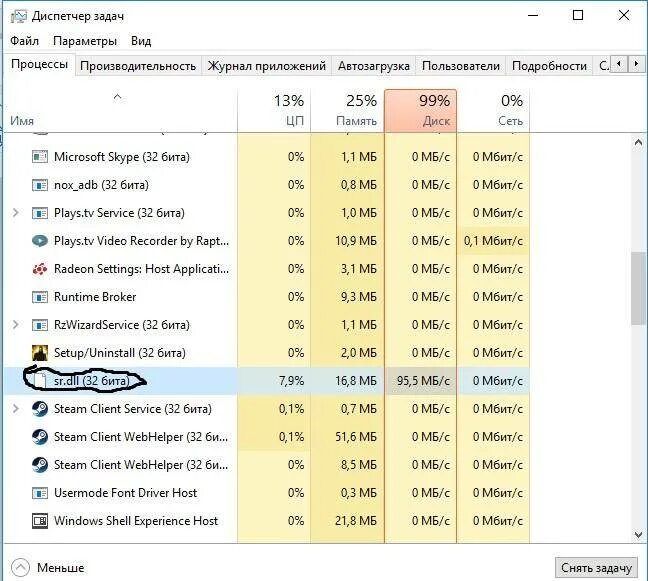Switch to the Журнал приложений tab
Screen dimensions: 648x581
[x=267, y=66]
